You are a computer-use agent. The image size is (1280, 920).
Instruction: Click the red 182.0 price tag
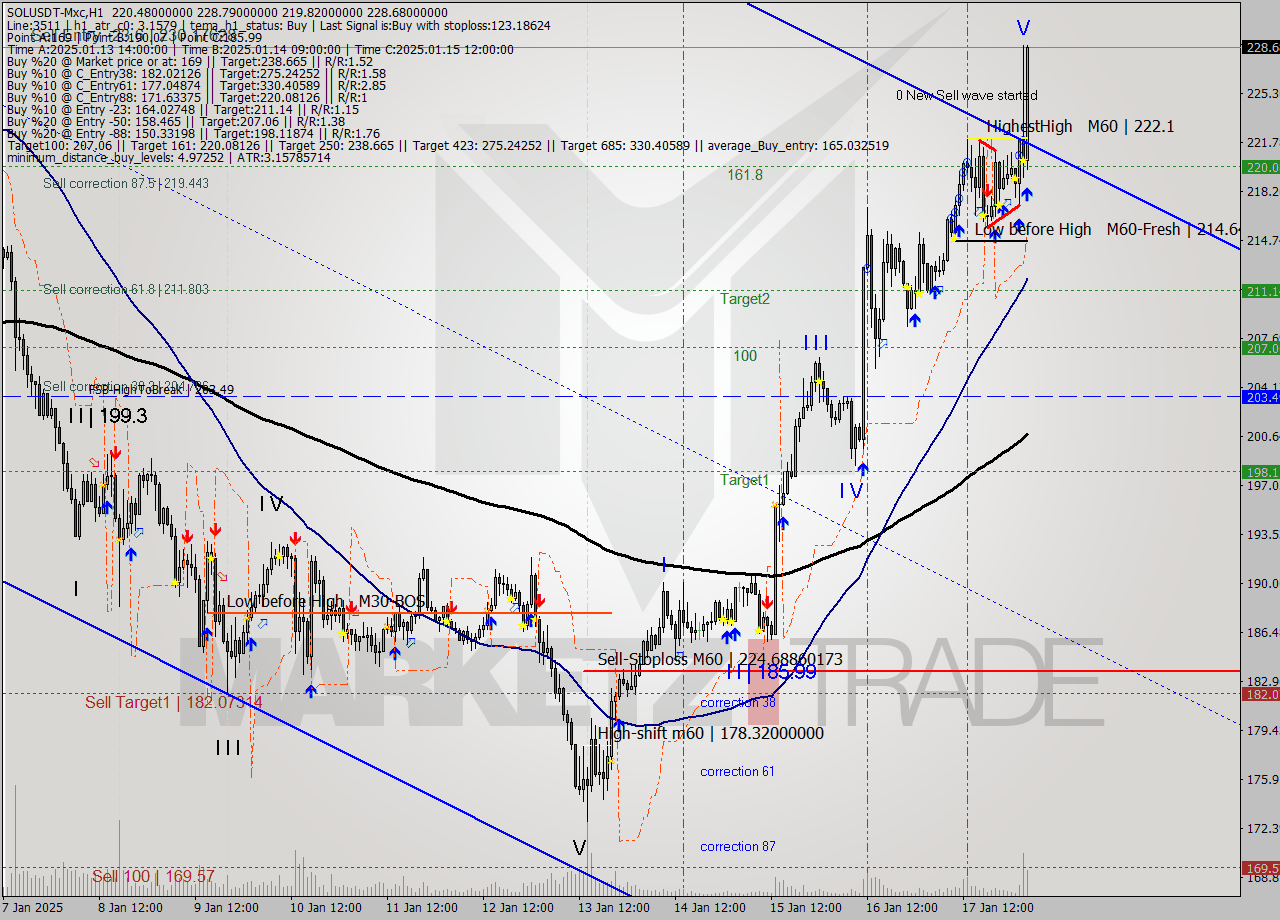coord(1260,693)
